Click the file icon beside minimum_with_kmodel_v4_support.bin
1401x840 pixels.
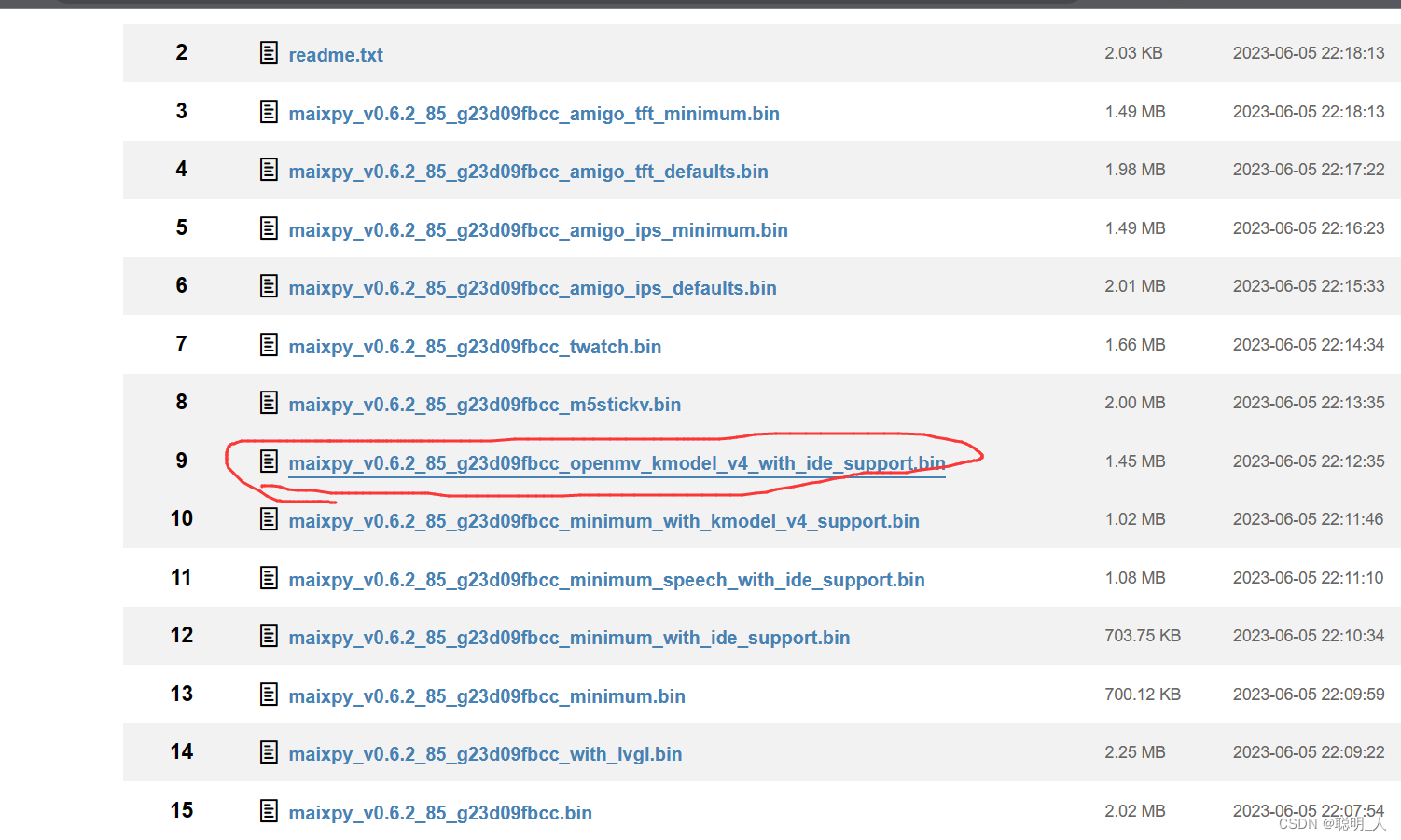coord(269,519)
